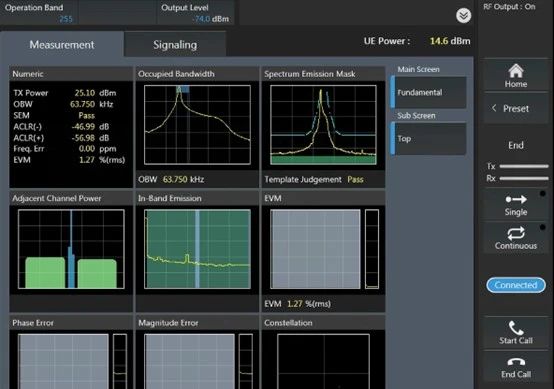Image resolution: width=554 pixels, height=389 pixels.
Task: Open the Occupied Bandwidth graph
Action: [197, 125]
